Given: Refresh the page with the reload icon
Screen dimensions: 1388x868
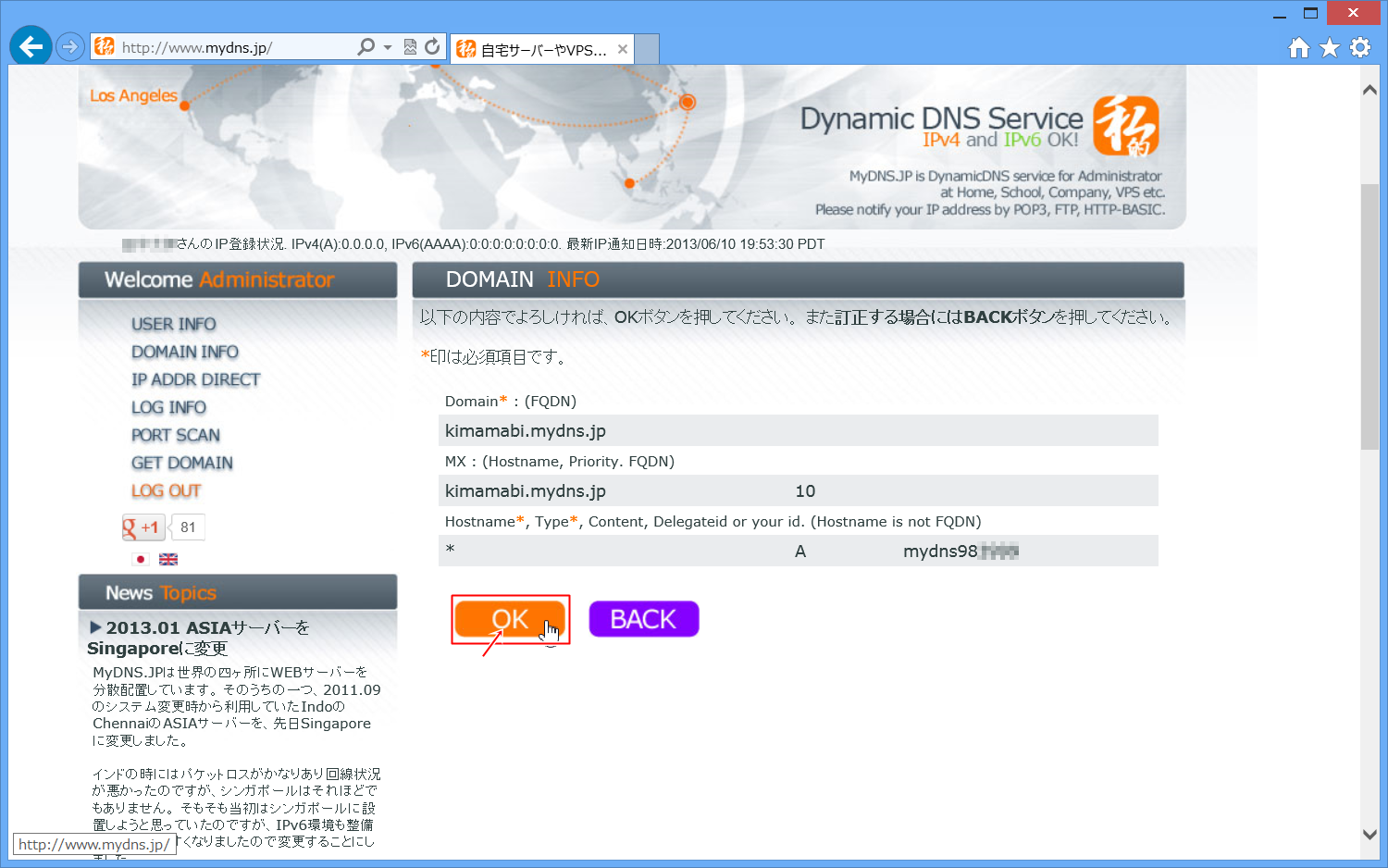Looking at the screenshot, I should point(432,46).
